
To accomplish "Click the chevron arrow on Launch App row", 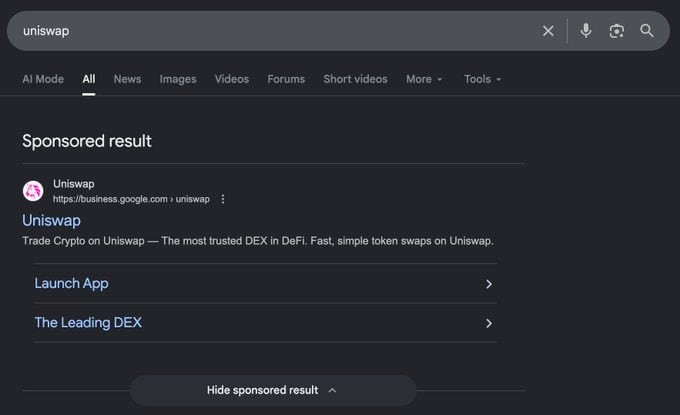I will point(489,284).
